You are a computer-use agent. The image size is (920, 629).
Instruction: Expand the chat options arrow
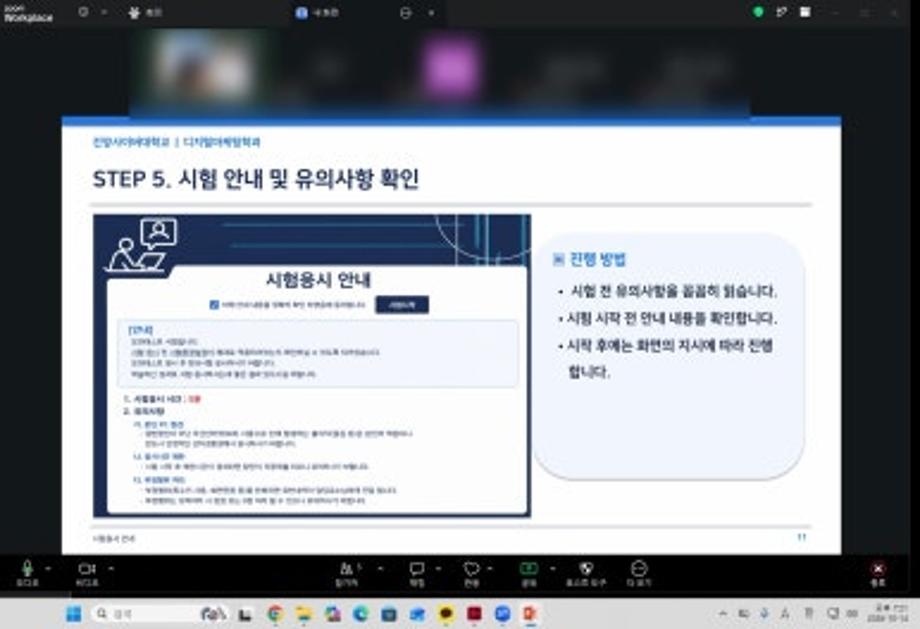(x=438, y=568)
